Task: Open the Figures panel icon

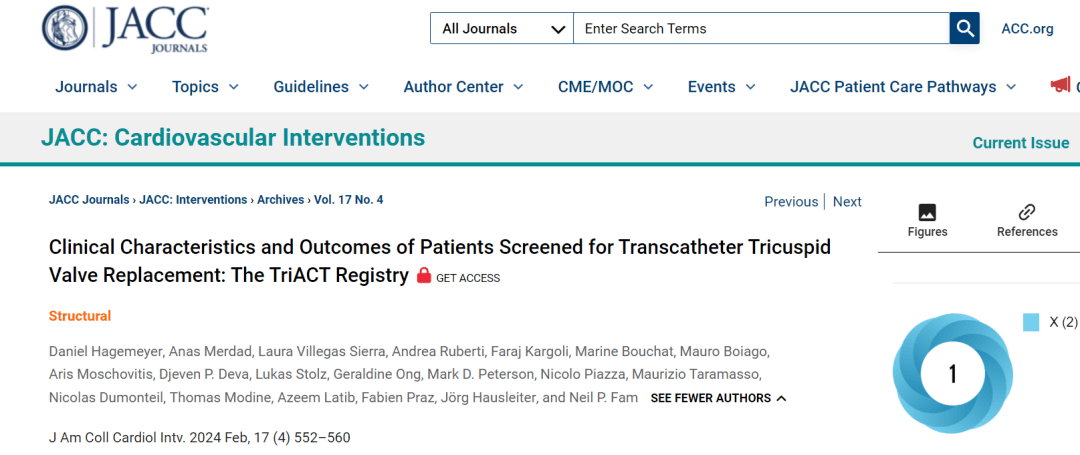Action: 927,212
